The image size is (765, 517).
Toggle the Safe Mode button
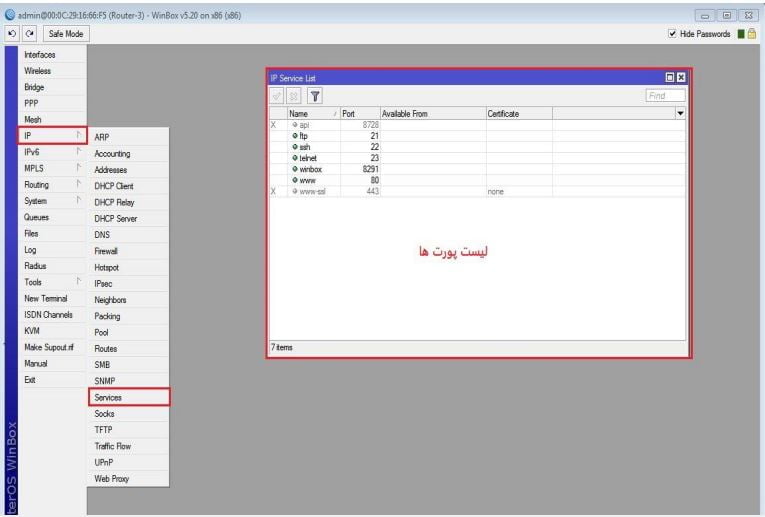click(65, 33)
